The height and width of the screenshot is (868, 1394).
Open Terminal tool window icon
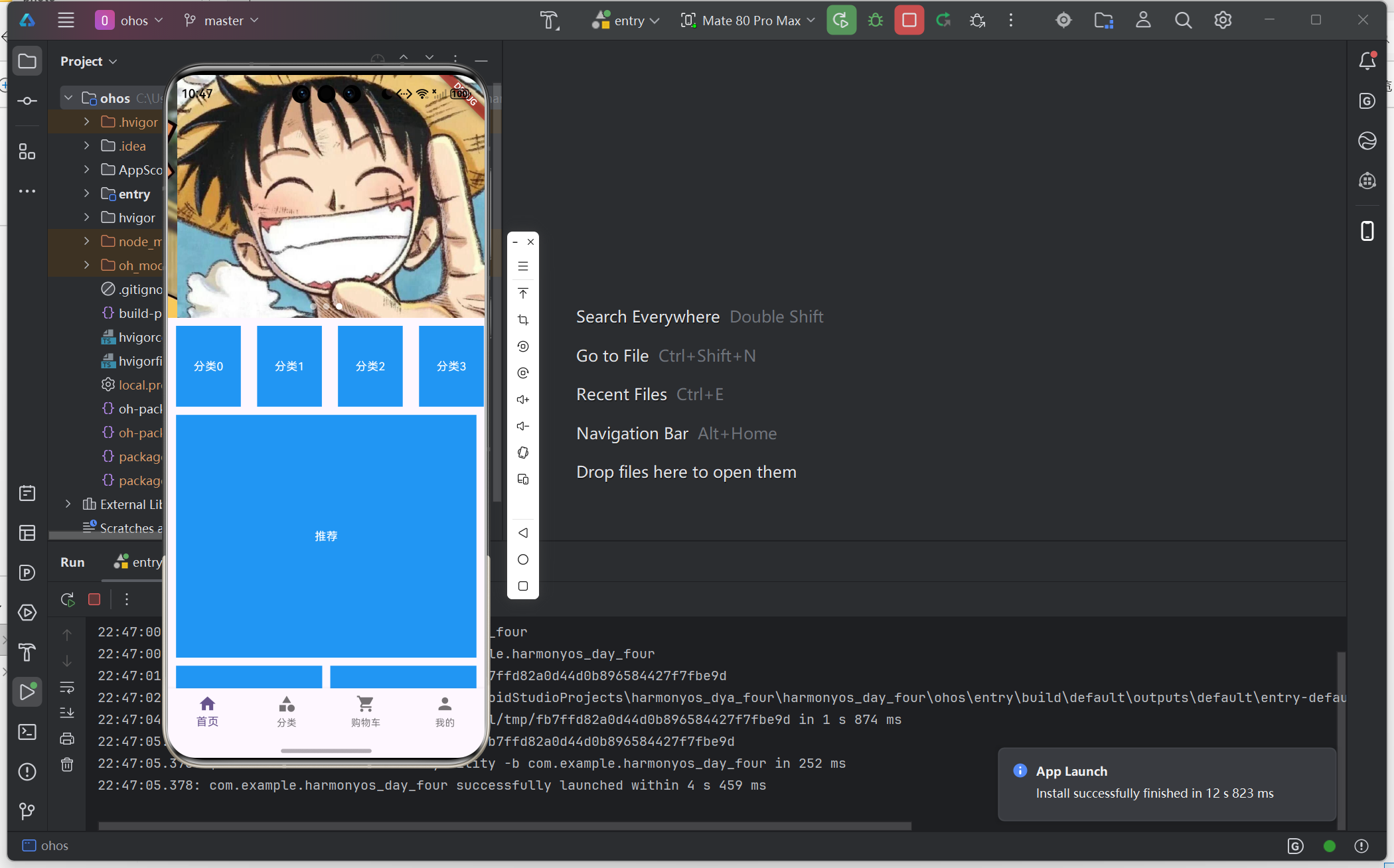[27, 732]
